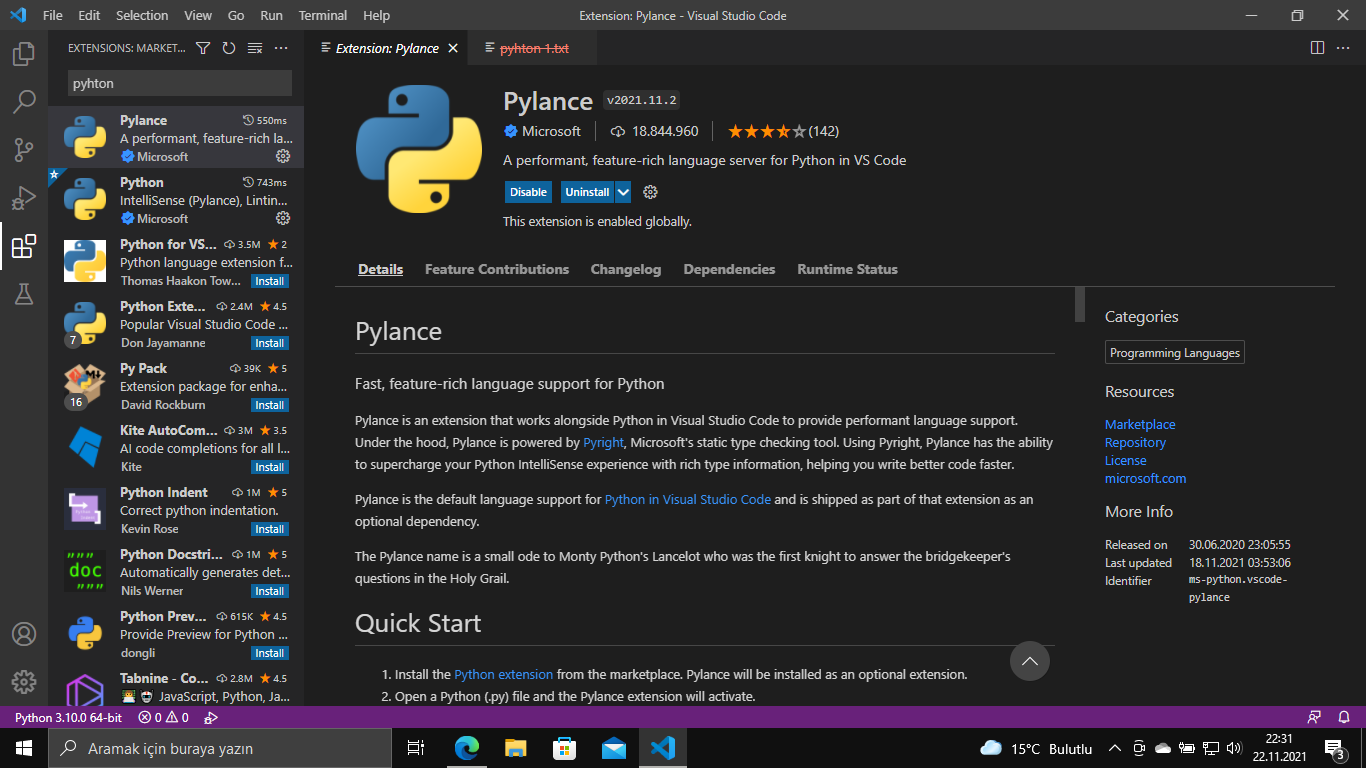Open File Explorer from the taskbar
Viewport: 1366px width, 768px height.
[x=516, y=748]
